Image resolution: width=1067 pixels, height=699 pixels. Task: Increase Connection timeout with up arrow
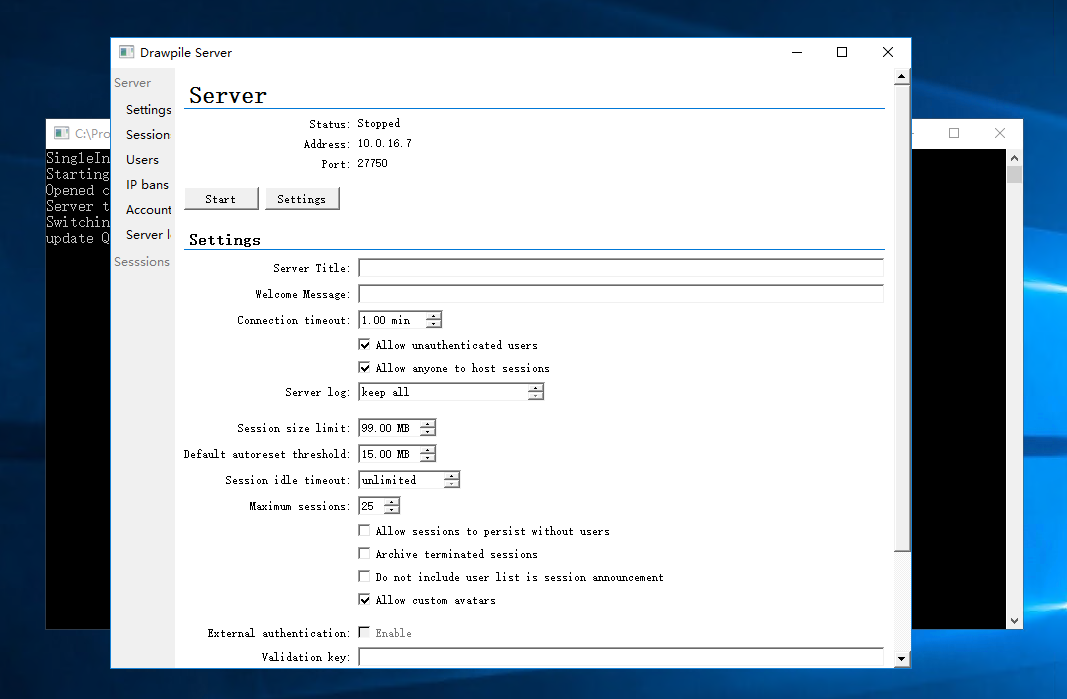(433, 316)
